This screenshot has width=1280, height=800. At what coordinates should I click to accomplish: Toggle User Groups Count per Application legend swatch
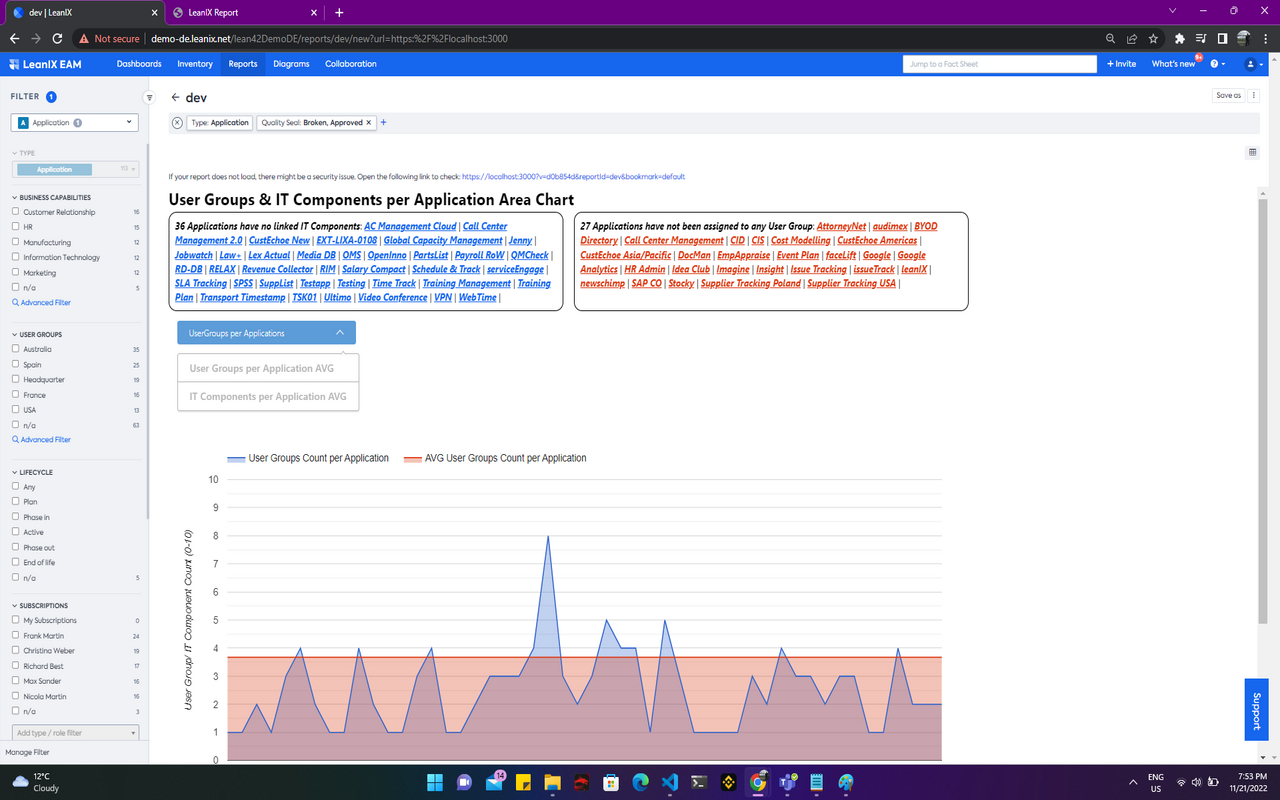pyautogui.click(x=236, y=459)
